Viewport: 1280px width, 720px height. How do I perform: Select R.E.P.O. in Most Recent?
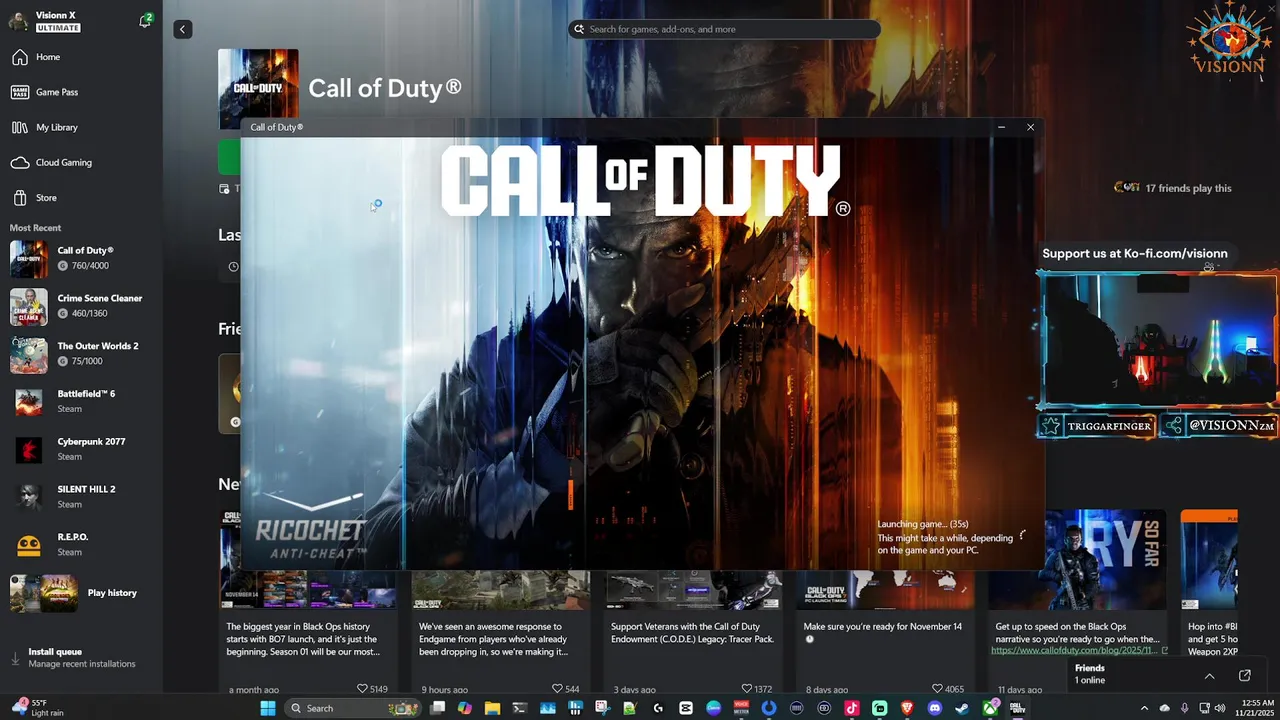pos(81,544)
